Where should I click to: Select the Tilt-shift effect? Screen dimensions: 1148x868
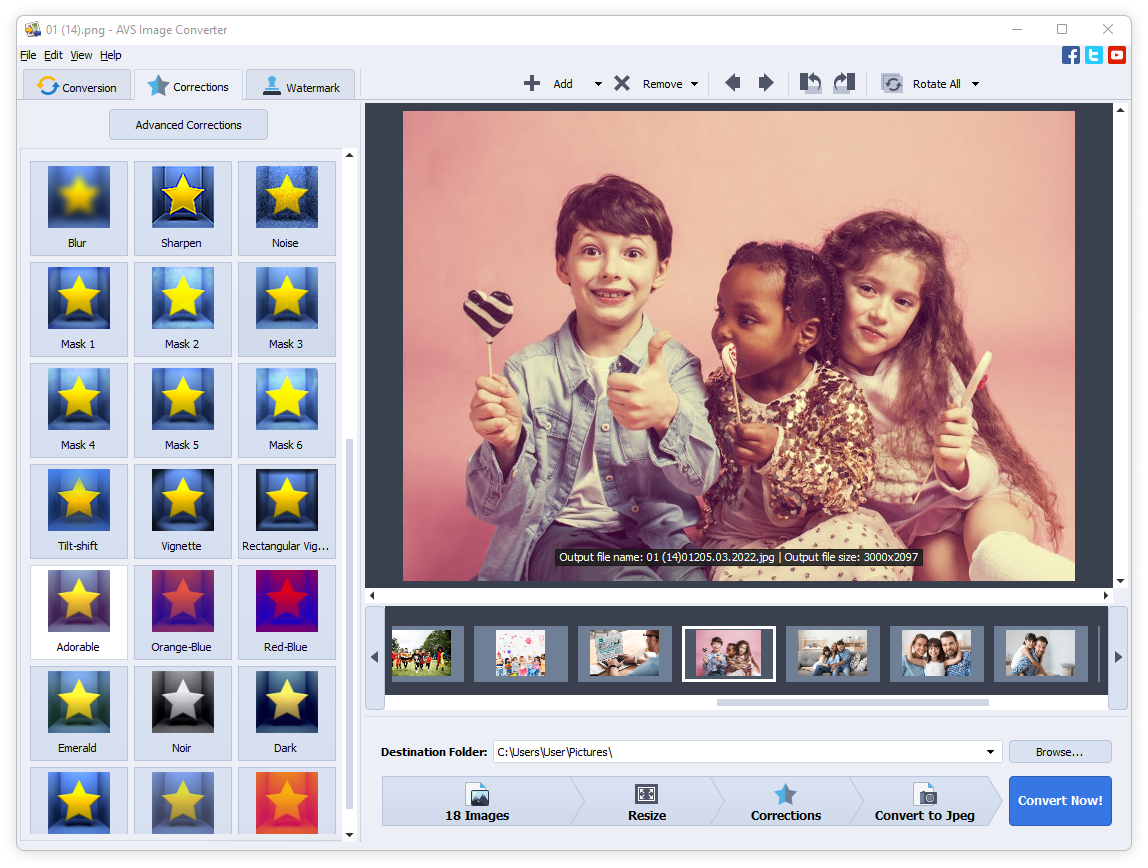pos(78,511)
